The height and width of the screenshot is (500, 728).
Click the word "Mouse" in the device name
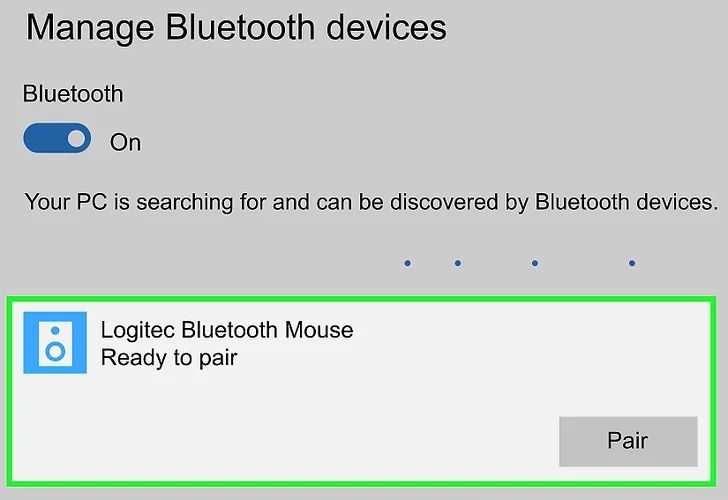coord(320,329)
